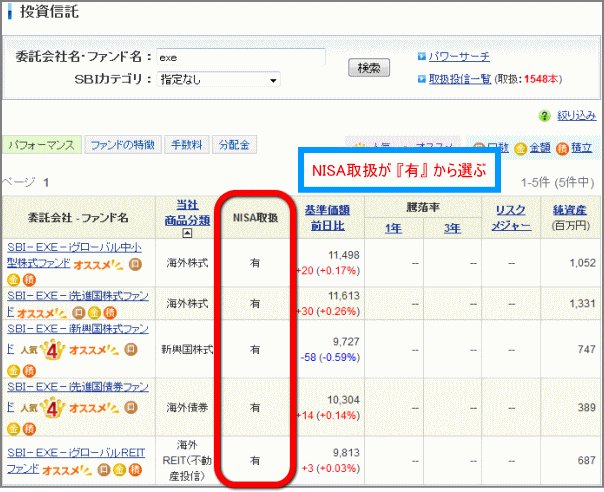Screen dimensions: 604x492
Task: Click the 10,304 price value
Action: click(x=344, y=400)
